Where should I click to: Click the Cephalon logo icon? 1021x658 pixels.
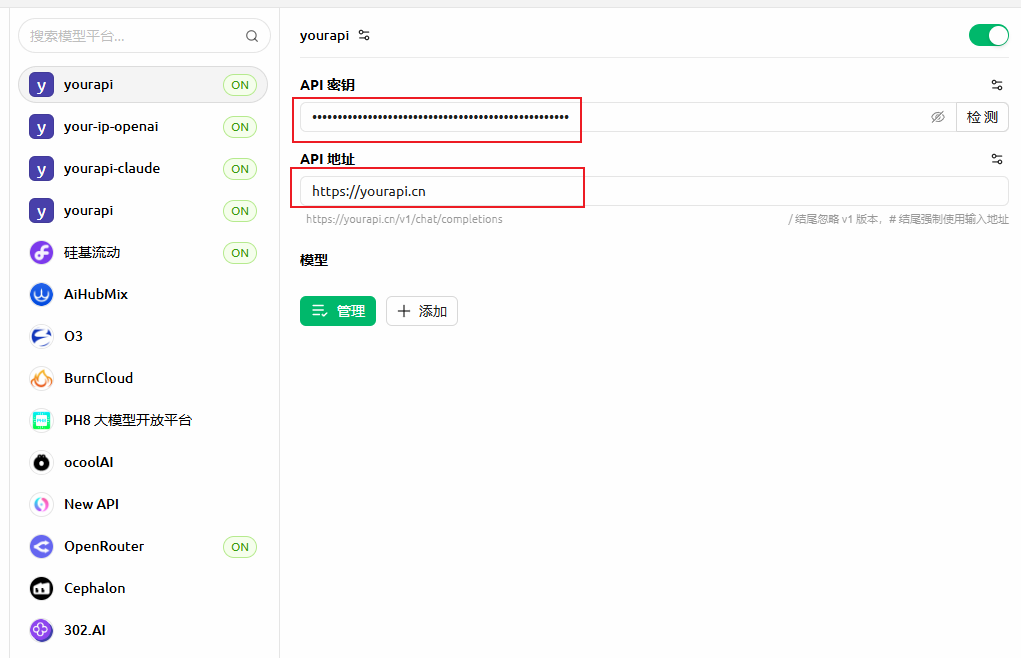coord(41,588)
